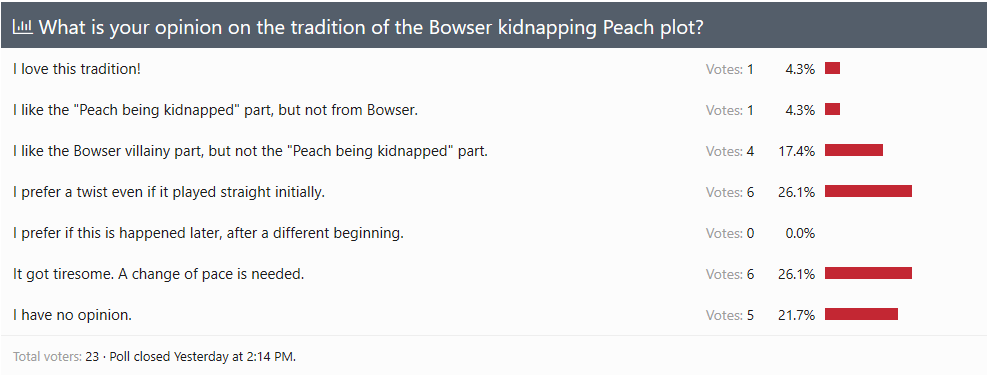Click the 17.4% result bar
Image resolution: width=987 pixels, height=382 pixels.
(854, 150)
